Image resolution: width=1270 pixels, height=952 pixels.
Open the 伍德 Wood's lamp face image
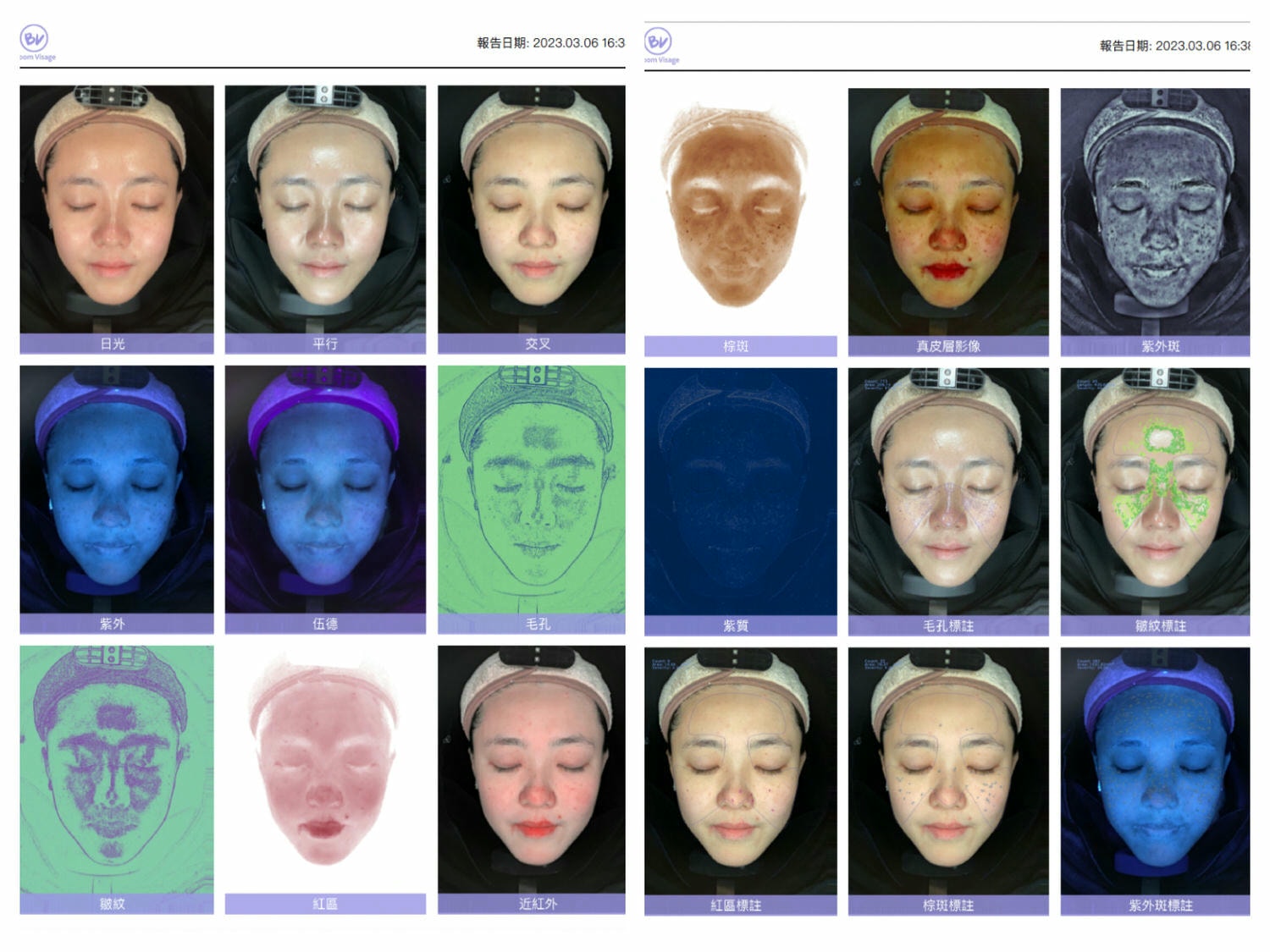(325, 489)
